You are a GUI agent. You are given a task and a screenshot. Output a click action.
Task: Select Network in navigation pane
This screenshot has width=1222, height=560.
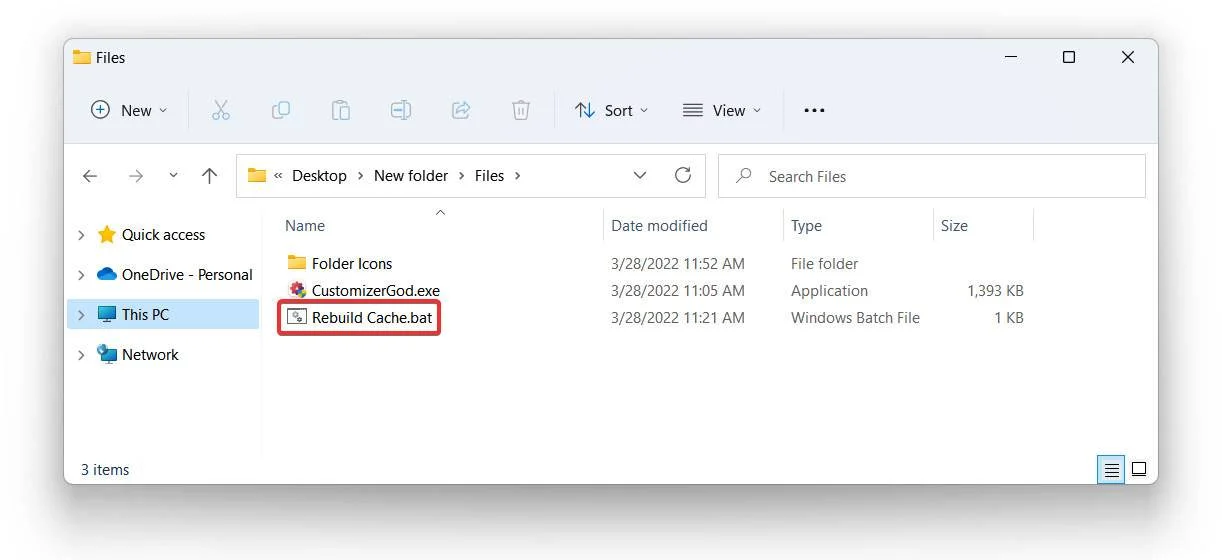coord(150,354)
